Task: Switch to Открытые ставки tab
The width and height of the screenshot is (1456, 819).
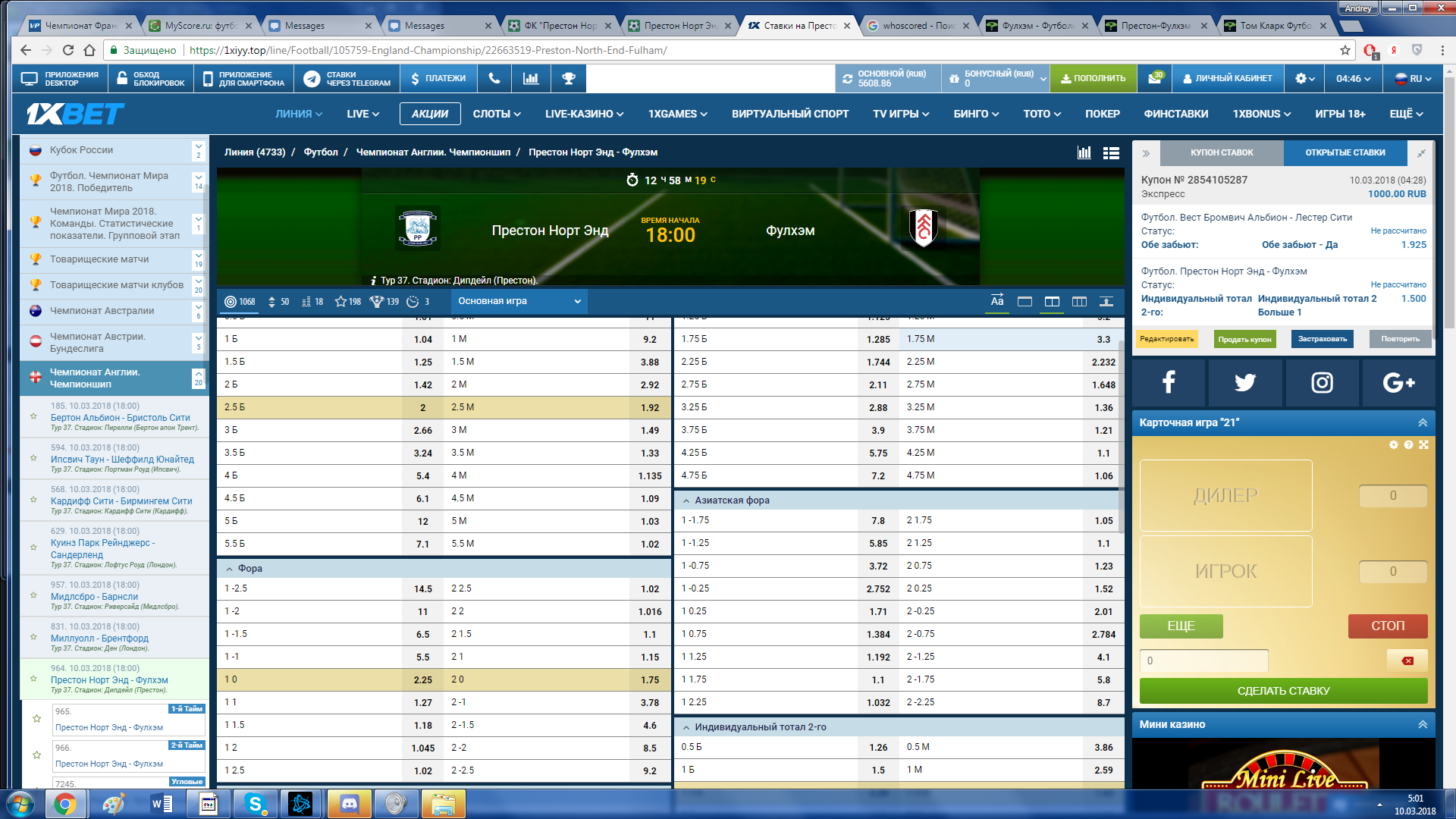Action: [1345, 152]
